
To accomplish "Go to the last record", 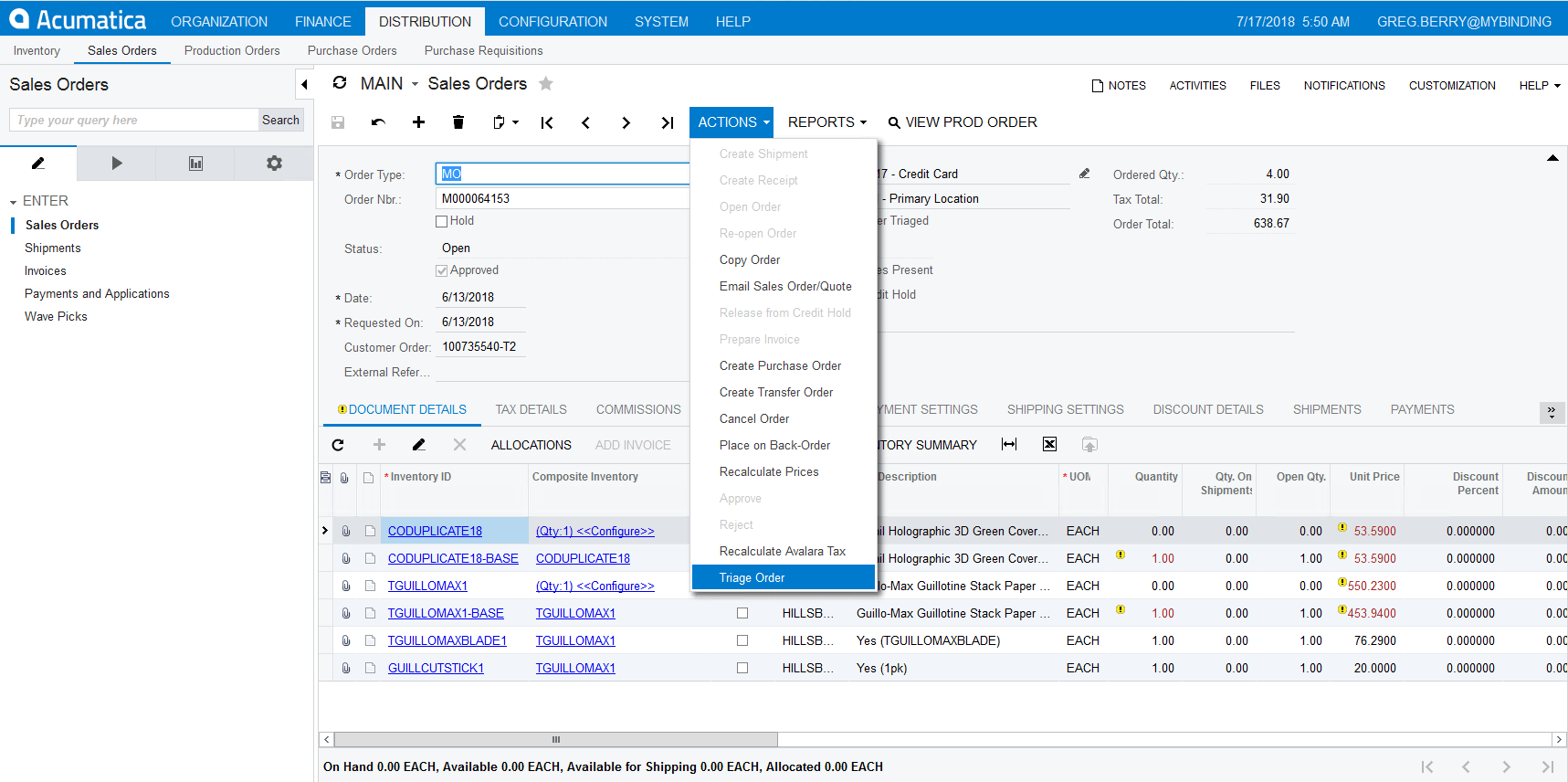I will (x=668, y=122).
